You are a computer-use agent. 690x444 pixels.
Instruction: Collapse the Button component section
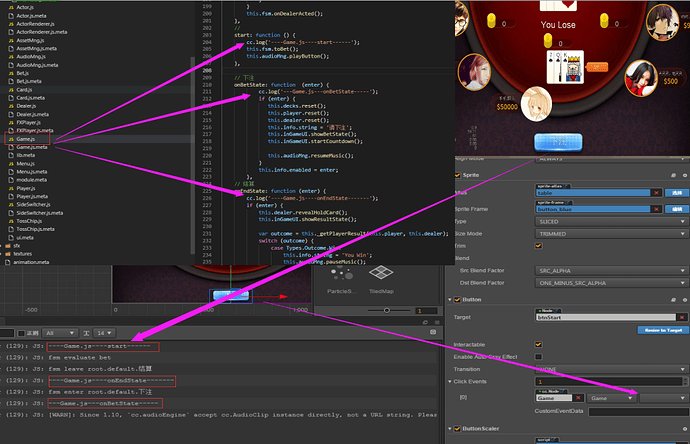pyautogui.click(x=450, y=300)
